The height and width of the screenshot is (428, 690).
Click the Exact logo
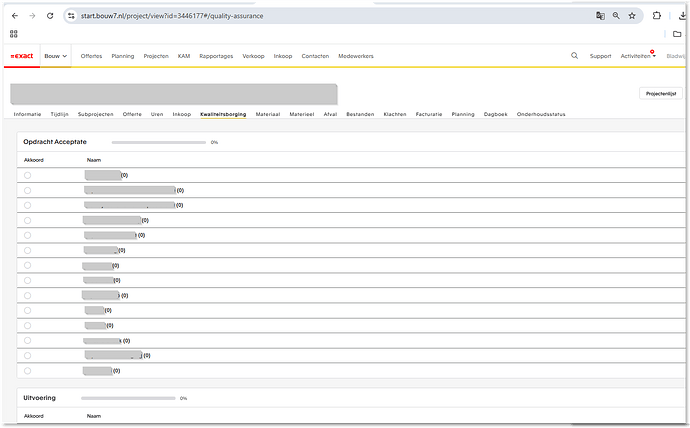click(21, 56)
